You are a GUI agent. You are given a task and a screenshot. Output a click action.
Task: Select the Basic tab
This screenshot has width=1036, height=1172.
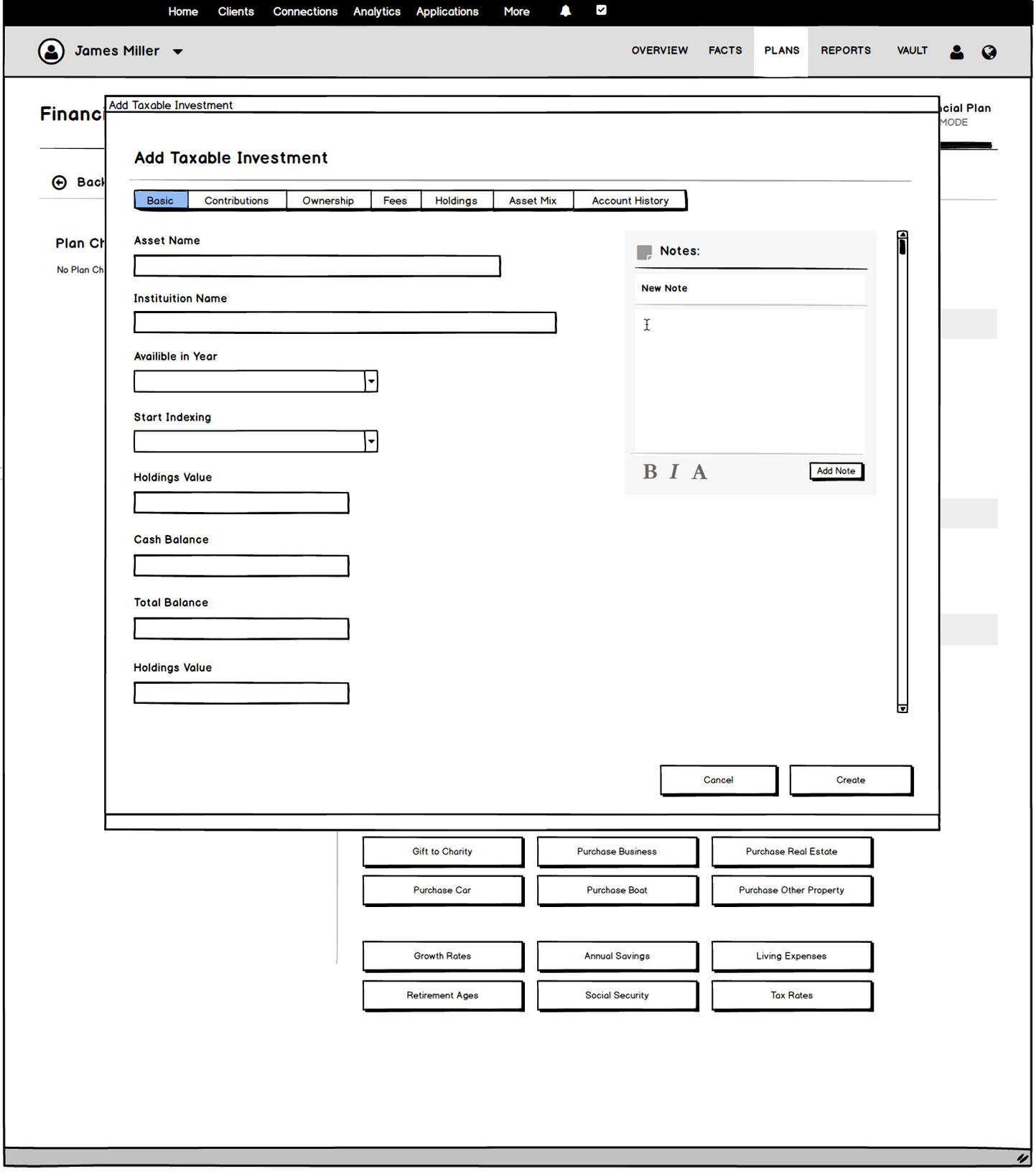pyautogui.click(x=161, y=200)
